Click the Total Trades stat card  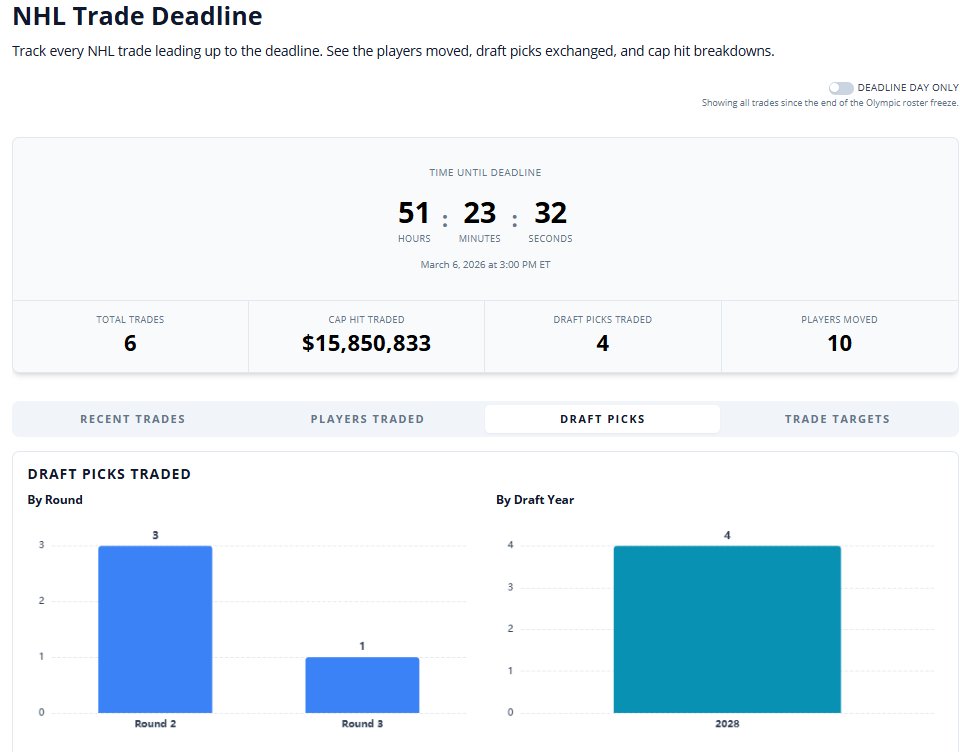pos(130,337)
